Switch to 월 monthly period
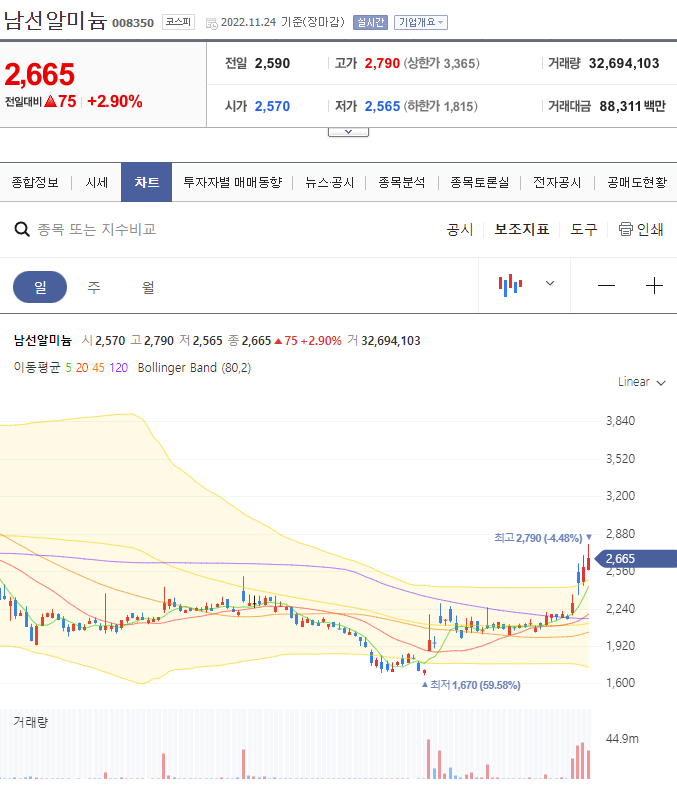Viewport: 677px width, 789px height. tap(148, 287)
